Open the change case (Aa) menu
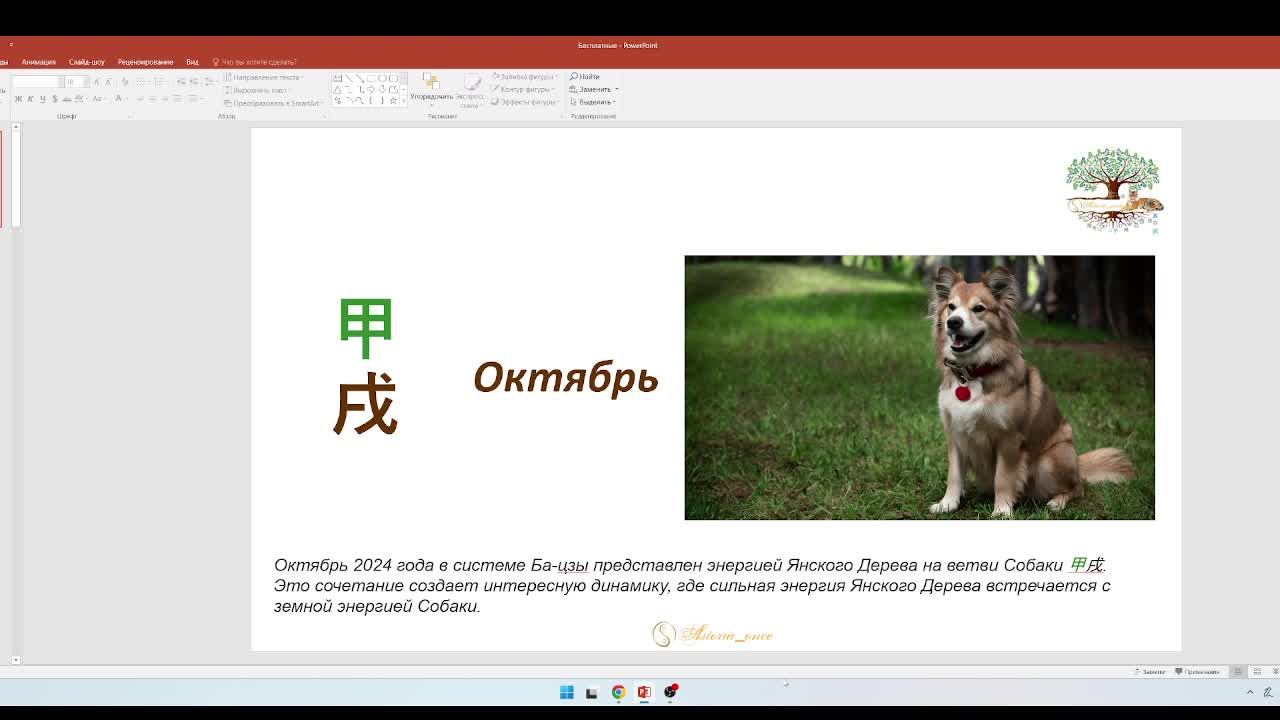Image resolution: width=1280 pixels, height=720 pixels. [x=100, y=99]
